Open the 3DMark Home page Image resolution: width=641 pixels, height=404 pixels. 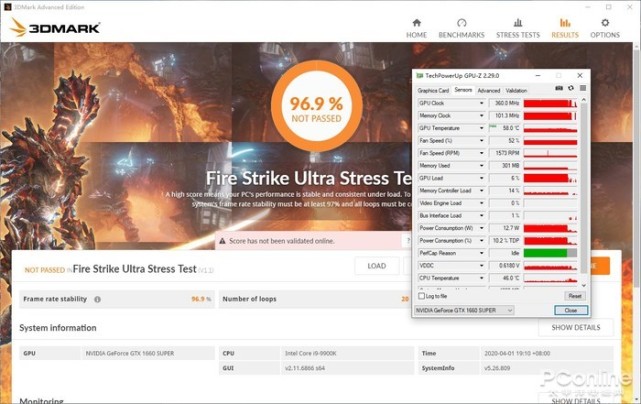click(416, 28)
